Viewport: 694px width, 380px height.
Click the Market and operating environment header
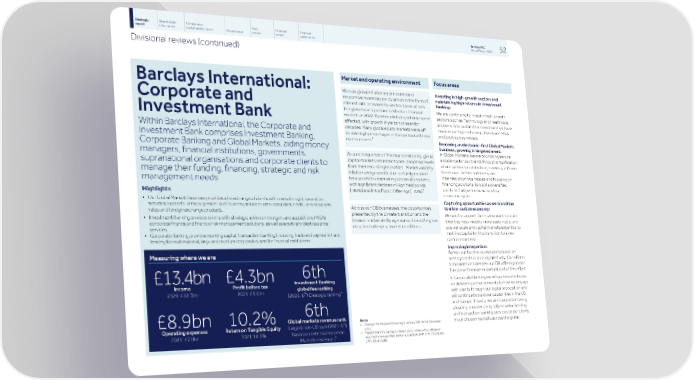click(x=381, y=81)
